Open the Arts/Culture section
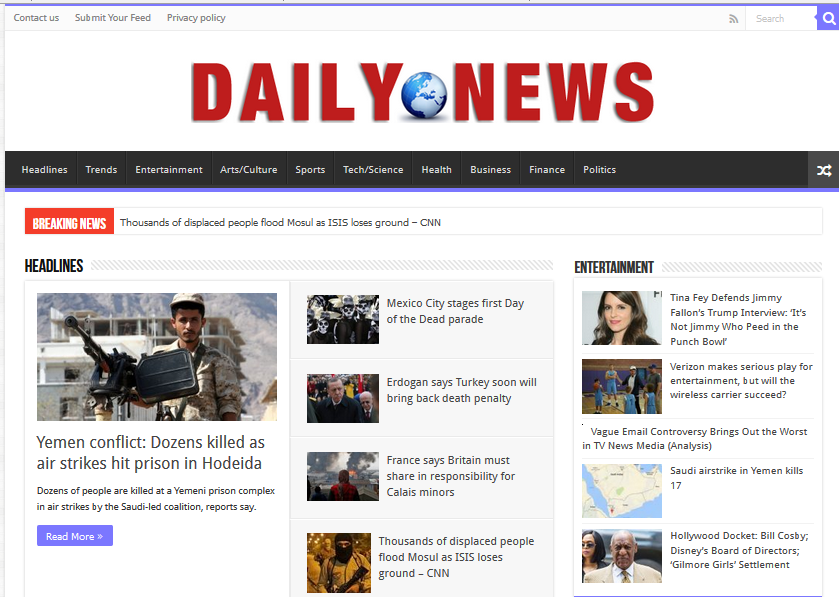The image size is (839, 597). click(x=249, y=170)
